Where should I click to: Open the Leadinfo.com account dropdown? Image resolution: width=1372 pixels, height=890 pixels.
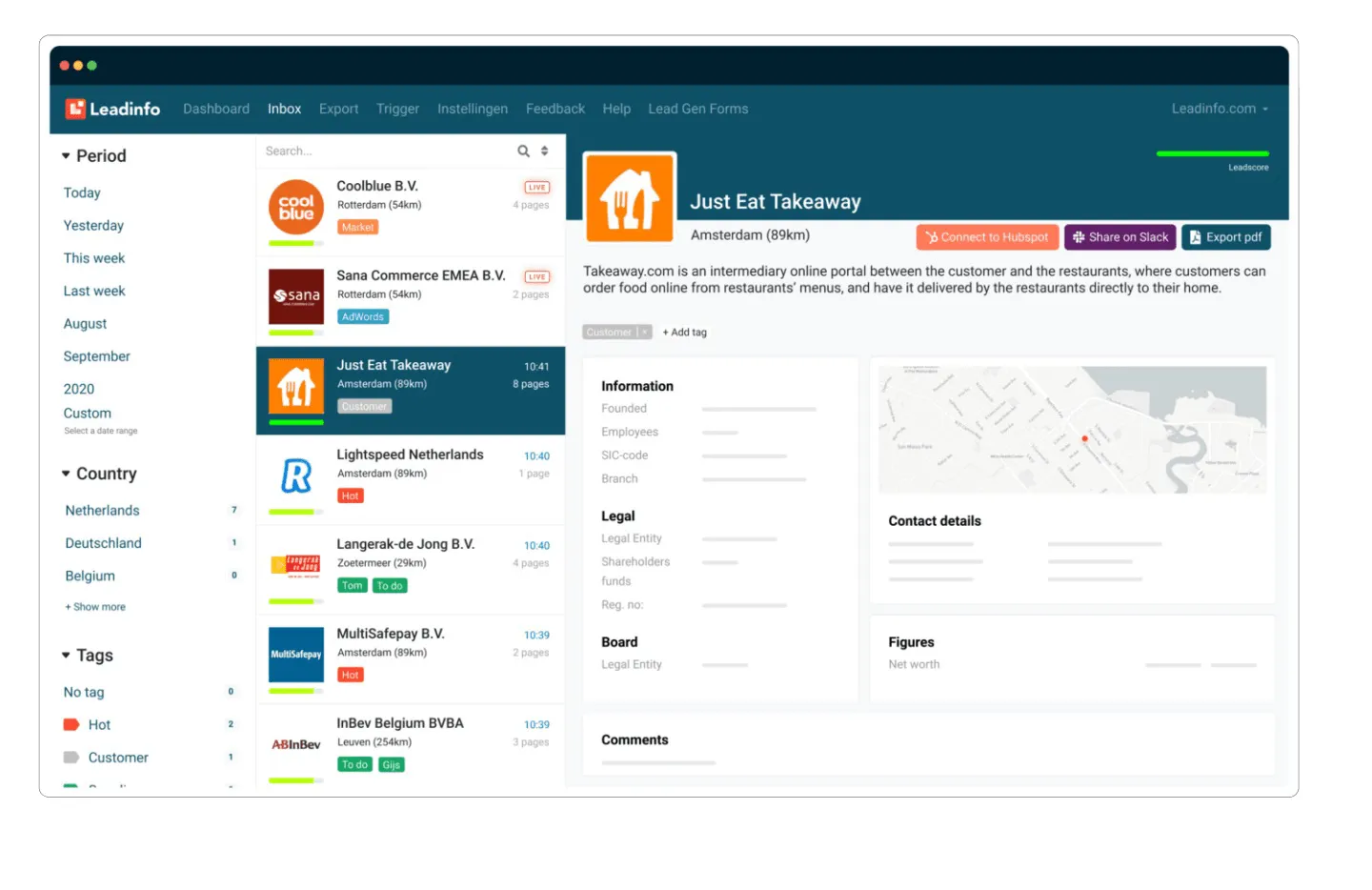1220,109
